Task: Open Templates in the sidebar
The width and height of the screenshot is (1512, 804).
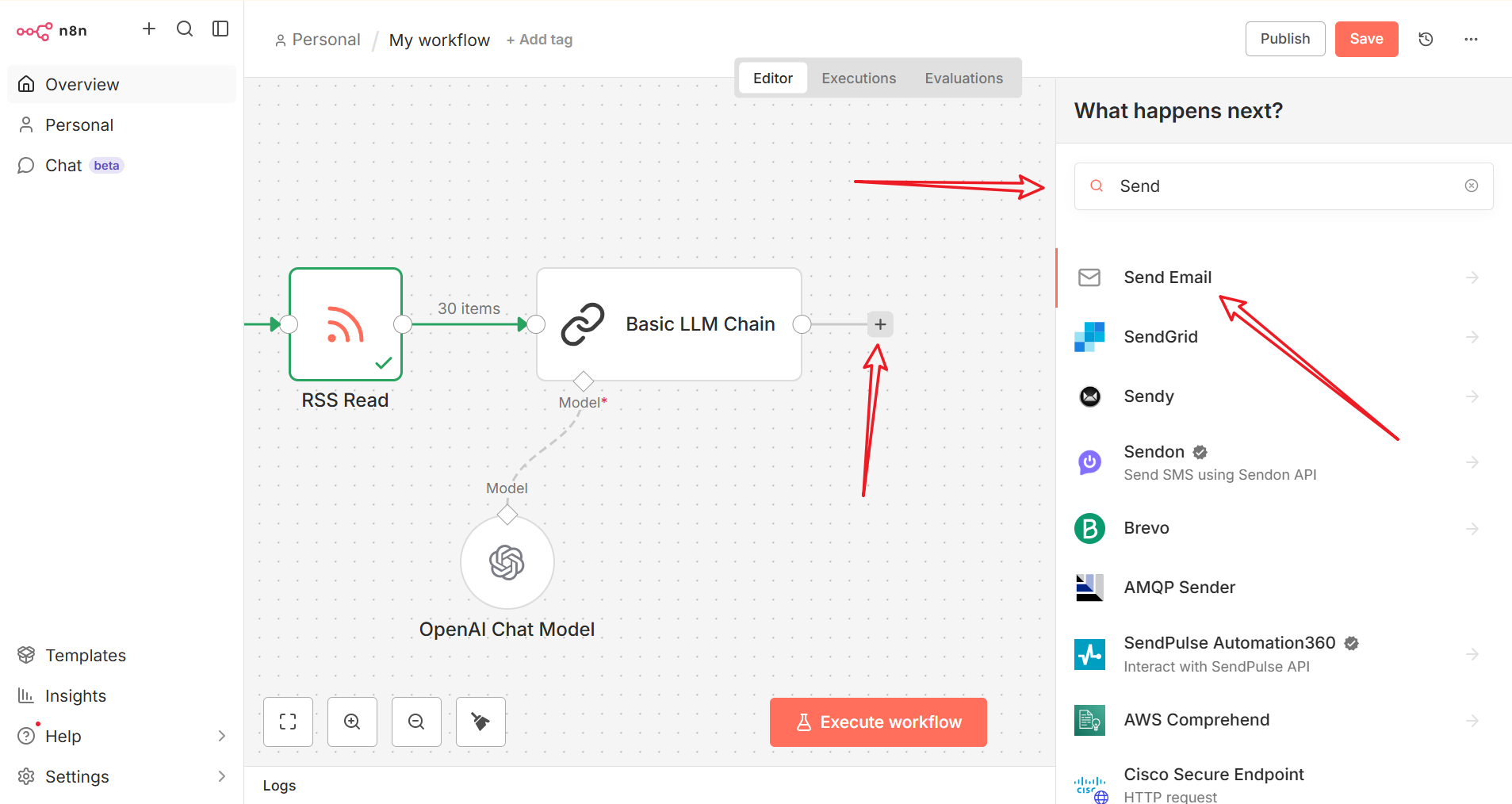Action: [85, 655]
